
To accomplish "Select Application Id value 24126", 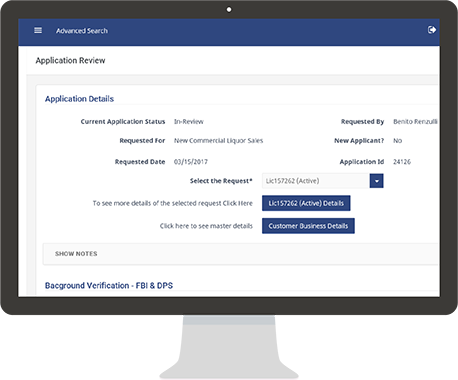I will tap(402, 162).
